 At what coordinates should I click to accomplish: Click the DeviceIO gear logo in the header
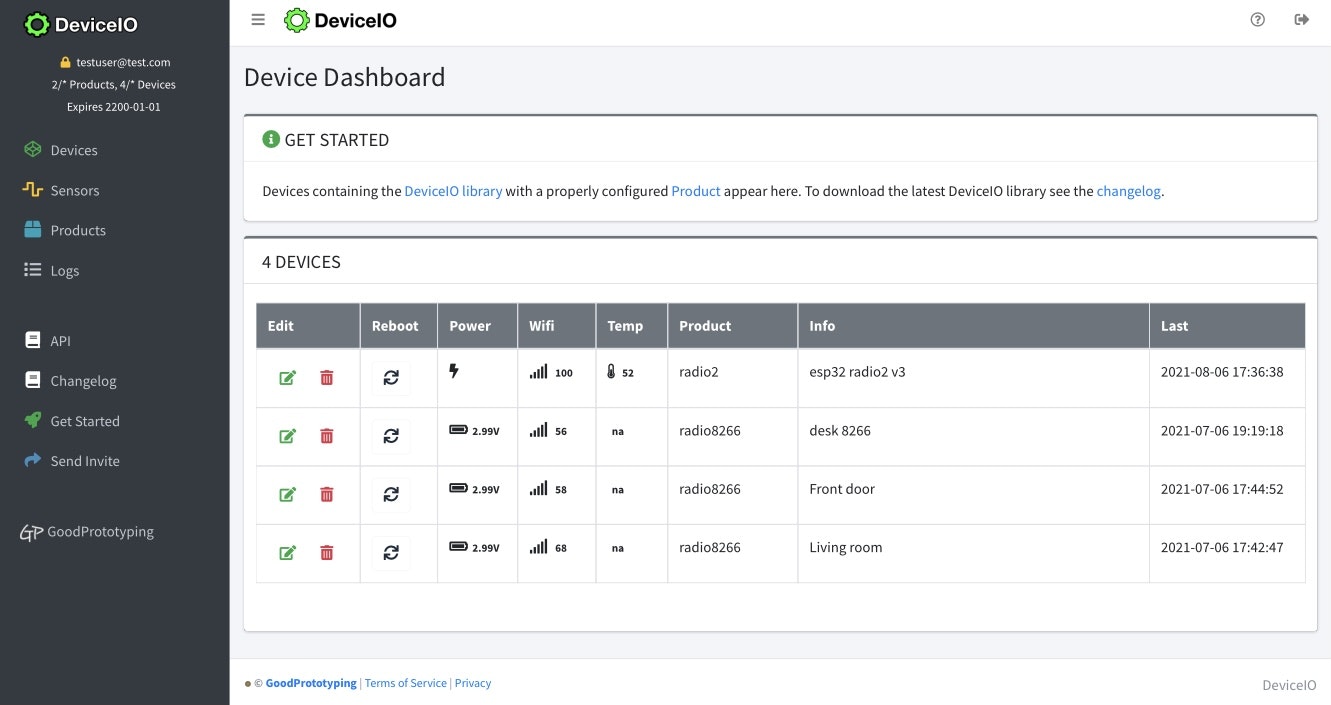pos(296,19)
